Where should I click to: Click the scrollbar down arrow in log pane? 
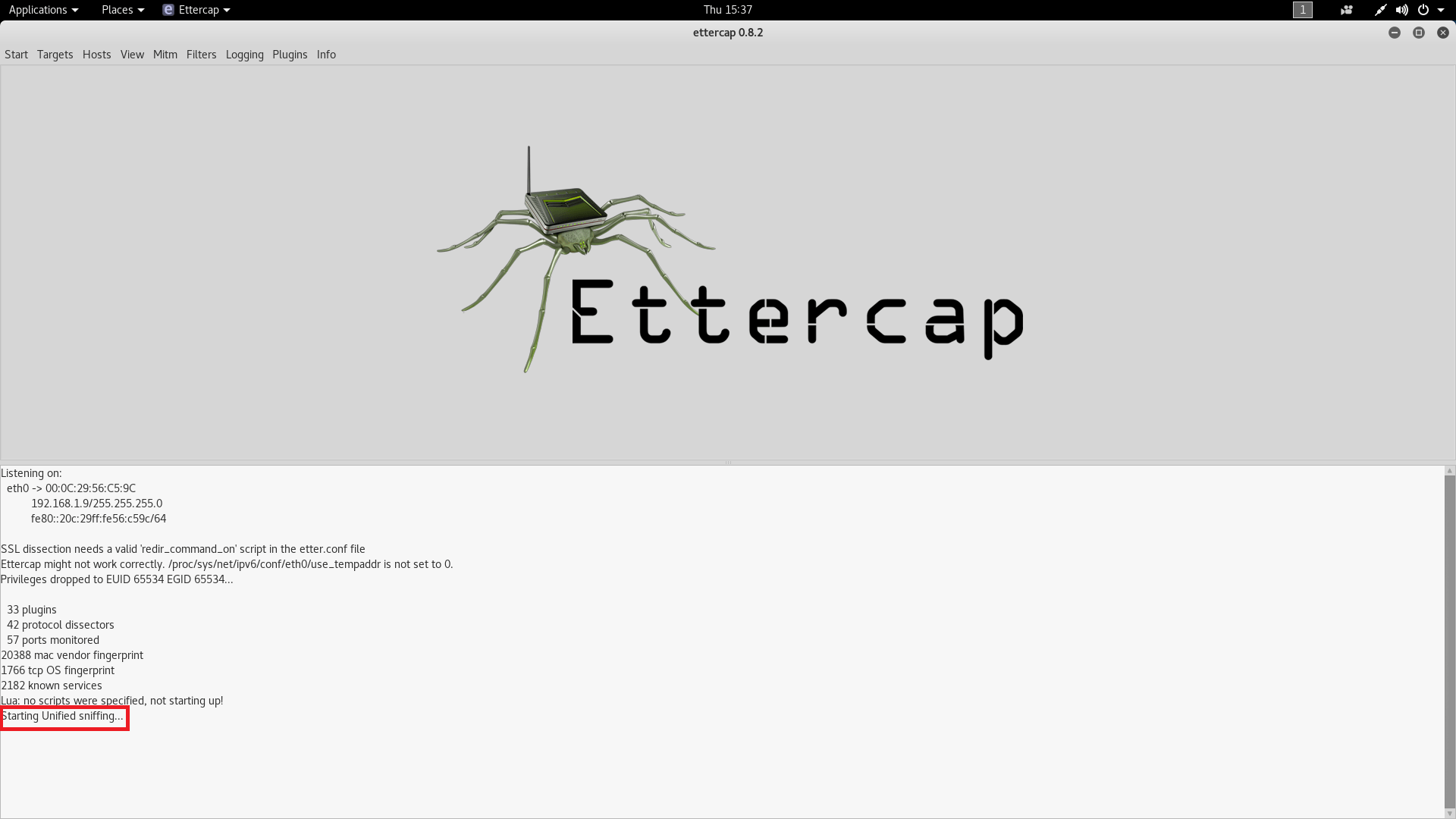(x=1449, y=814)
